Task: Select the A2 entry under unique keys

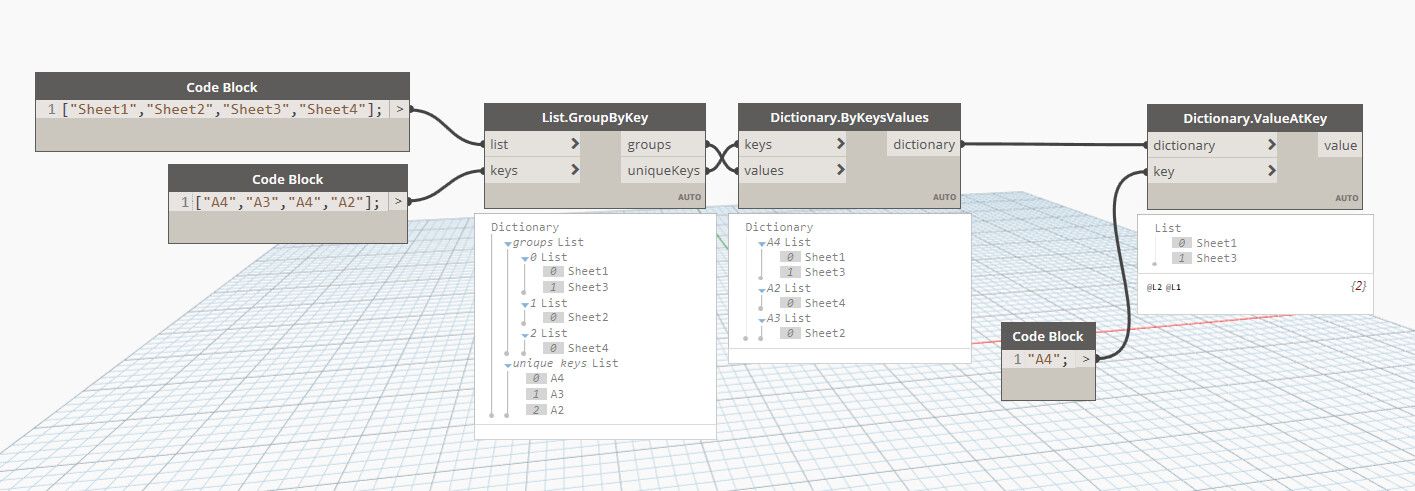Action: [x=557, y=410]
